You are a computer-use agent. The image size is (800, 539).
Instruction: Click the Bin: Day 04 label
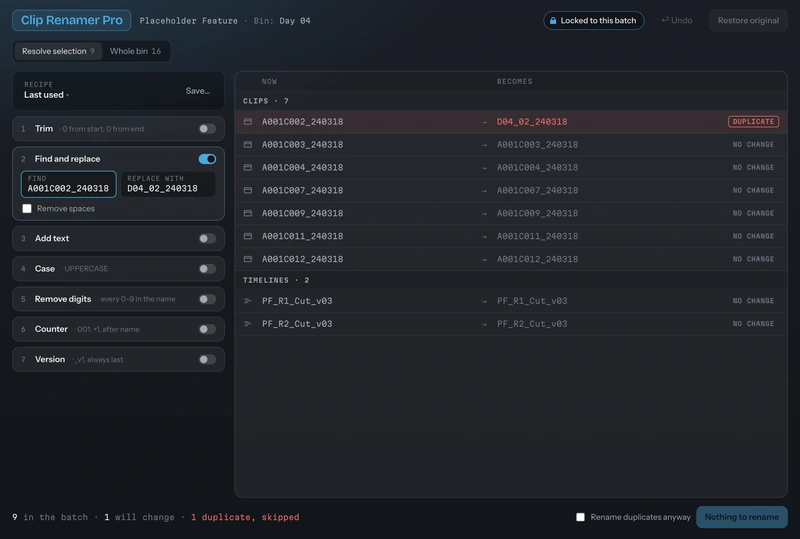[x=282, y=21]
